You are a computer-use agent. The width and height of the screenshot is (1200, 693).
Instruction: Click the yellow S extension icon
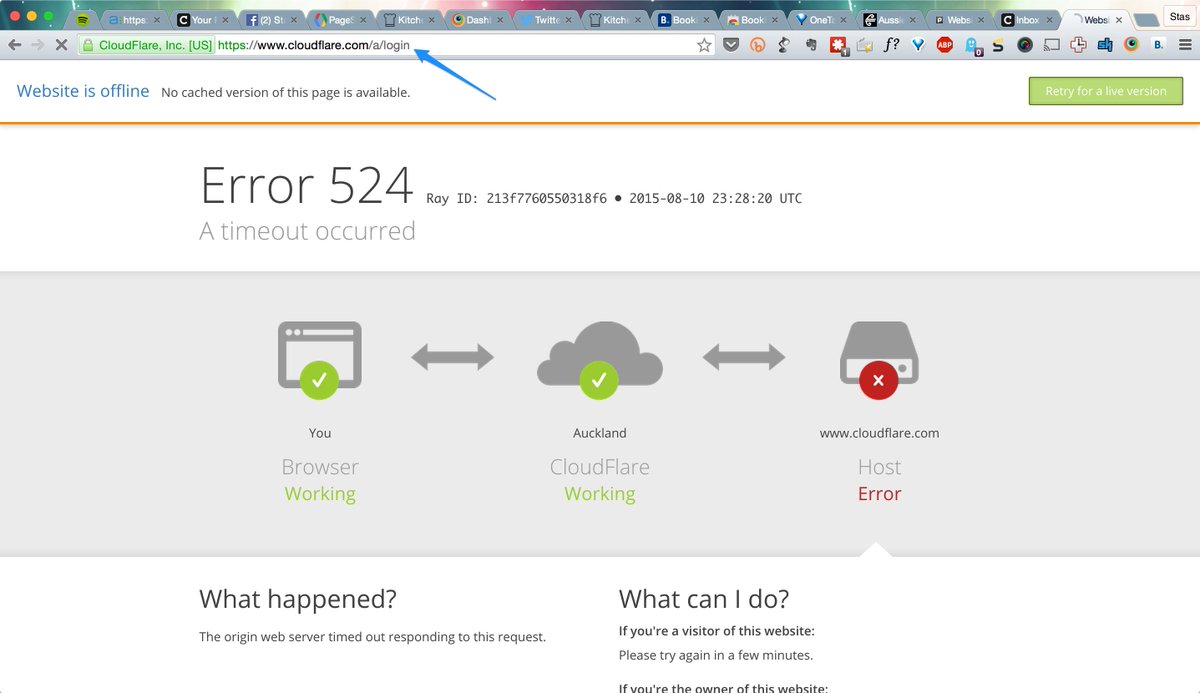pos(998,44)
